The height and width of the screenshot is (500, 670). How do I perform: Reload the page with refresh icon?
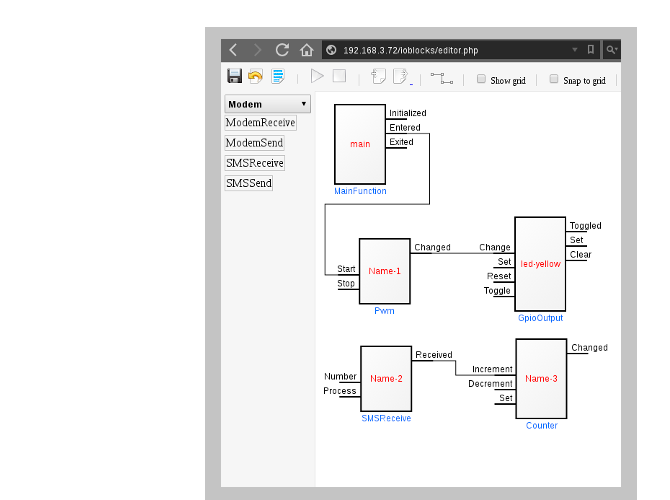[282, 50]
